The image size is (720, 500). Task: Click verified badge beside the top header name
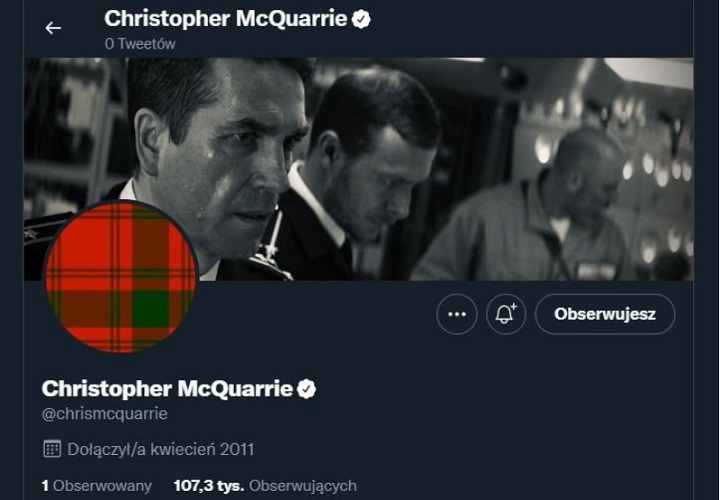(x=361, y=19)
